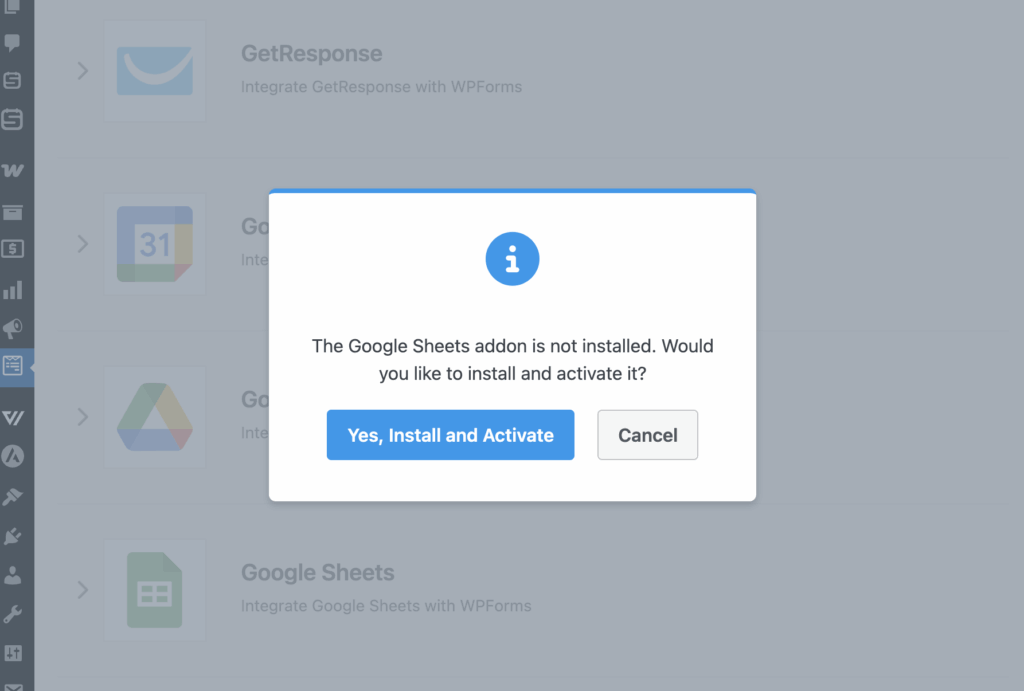Open the bar chart Analytics sidebar icon

13,290
